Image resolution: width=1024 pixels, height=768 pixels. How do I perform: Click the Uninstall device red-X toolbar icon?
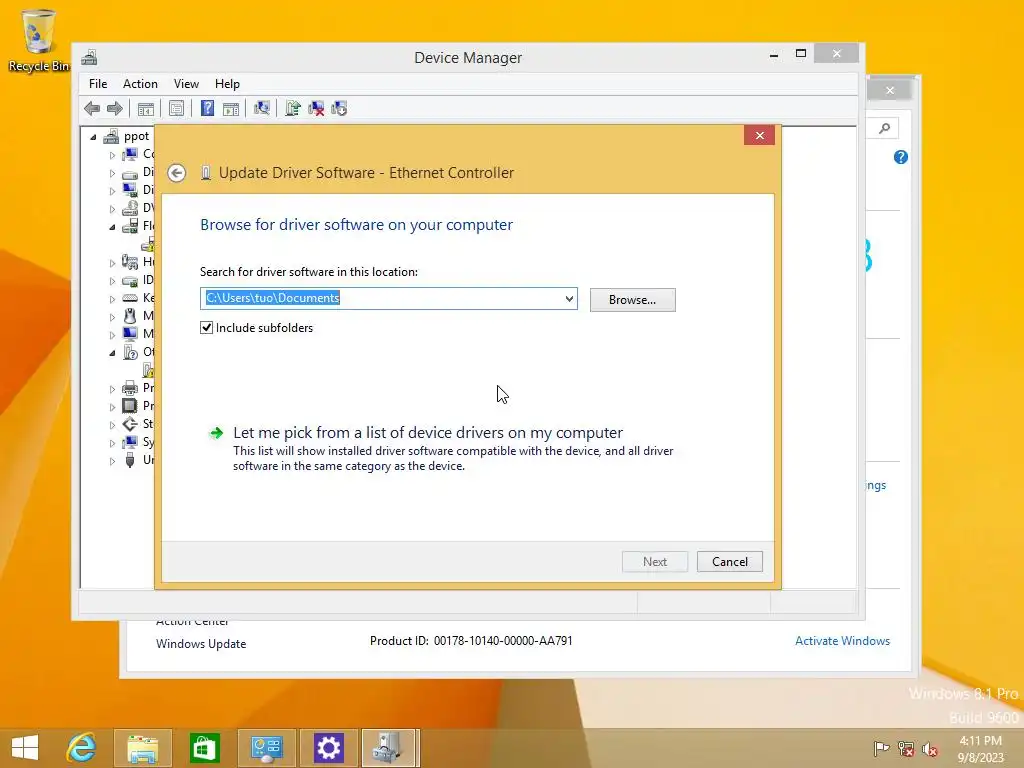coord(316,108)
